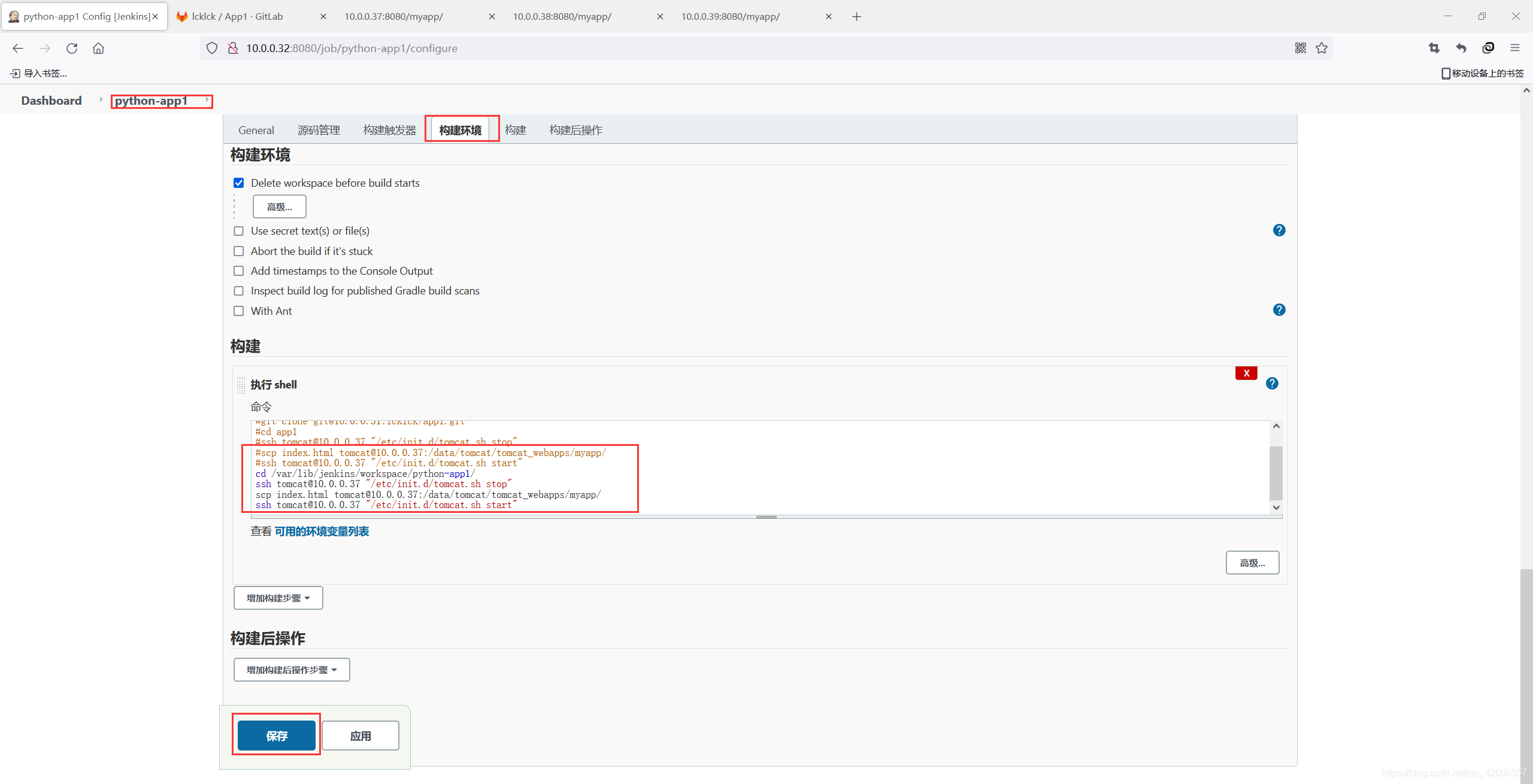Bookmark this page with the star icon
The width and height of the screenshot is (1533, 784).
1322,48
